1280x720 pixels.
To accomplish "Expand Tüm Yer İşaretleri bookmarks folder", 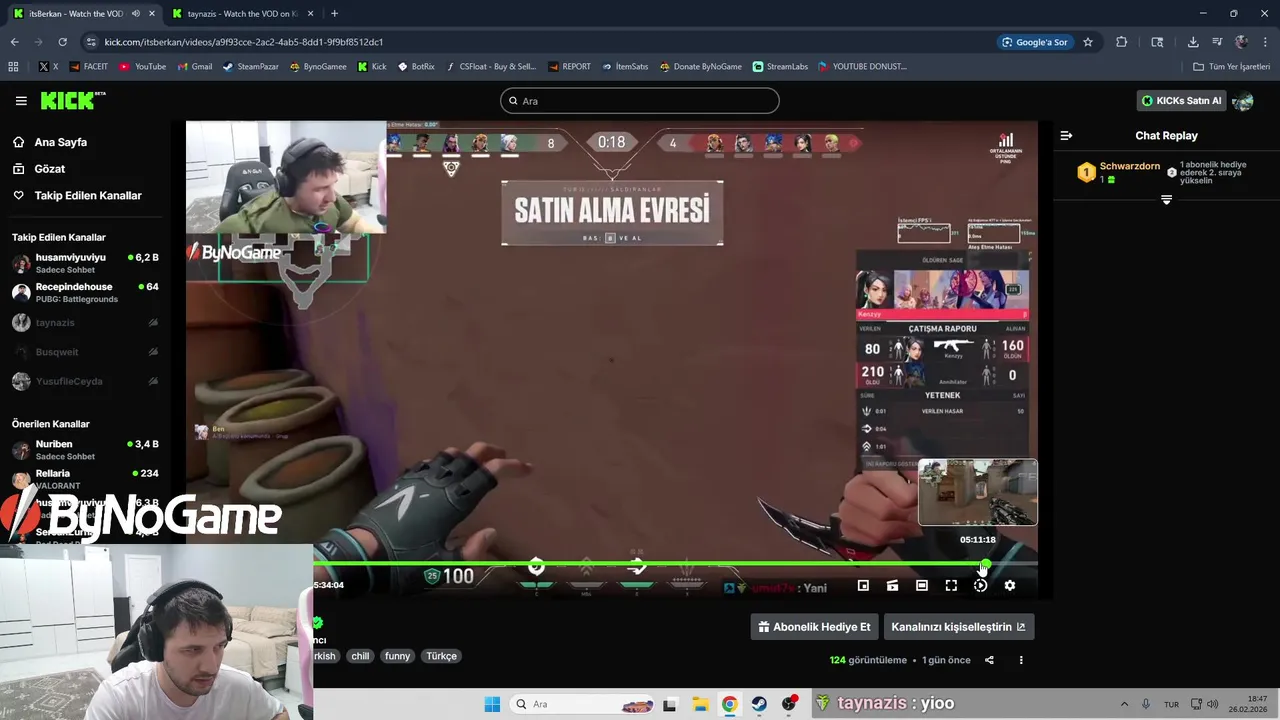I will click(x=1232, y=67).
